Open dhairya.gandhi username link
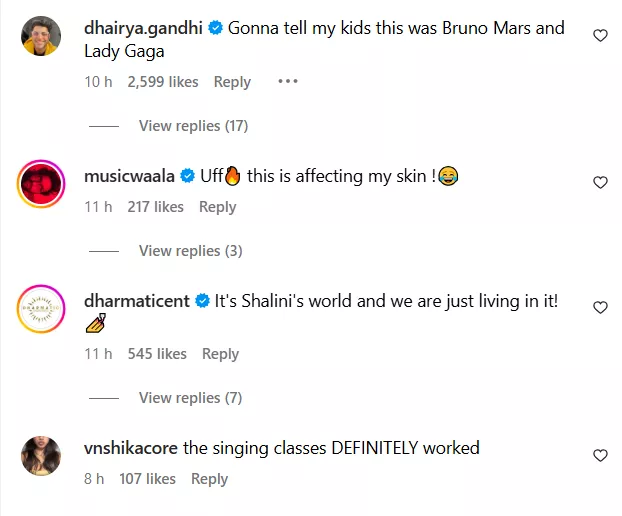Screen dimensions: 622x516 (145, 28)
